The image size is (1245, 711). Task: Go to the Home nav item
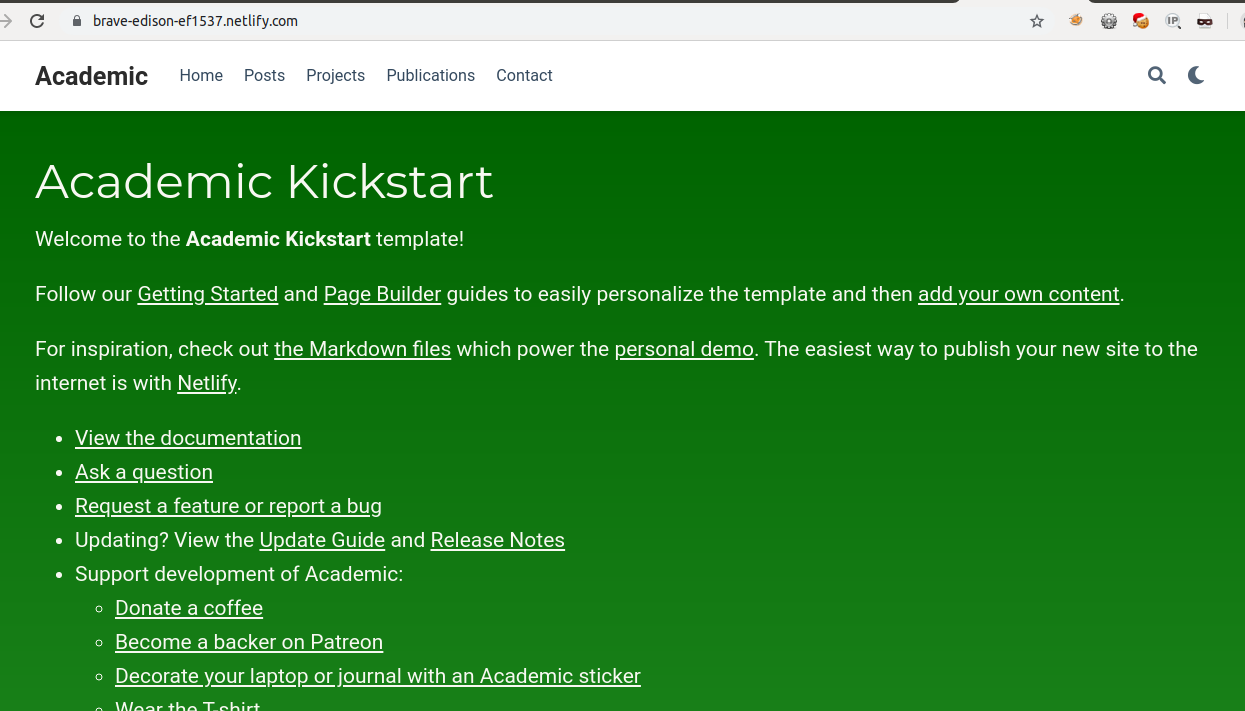point(201,76)
